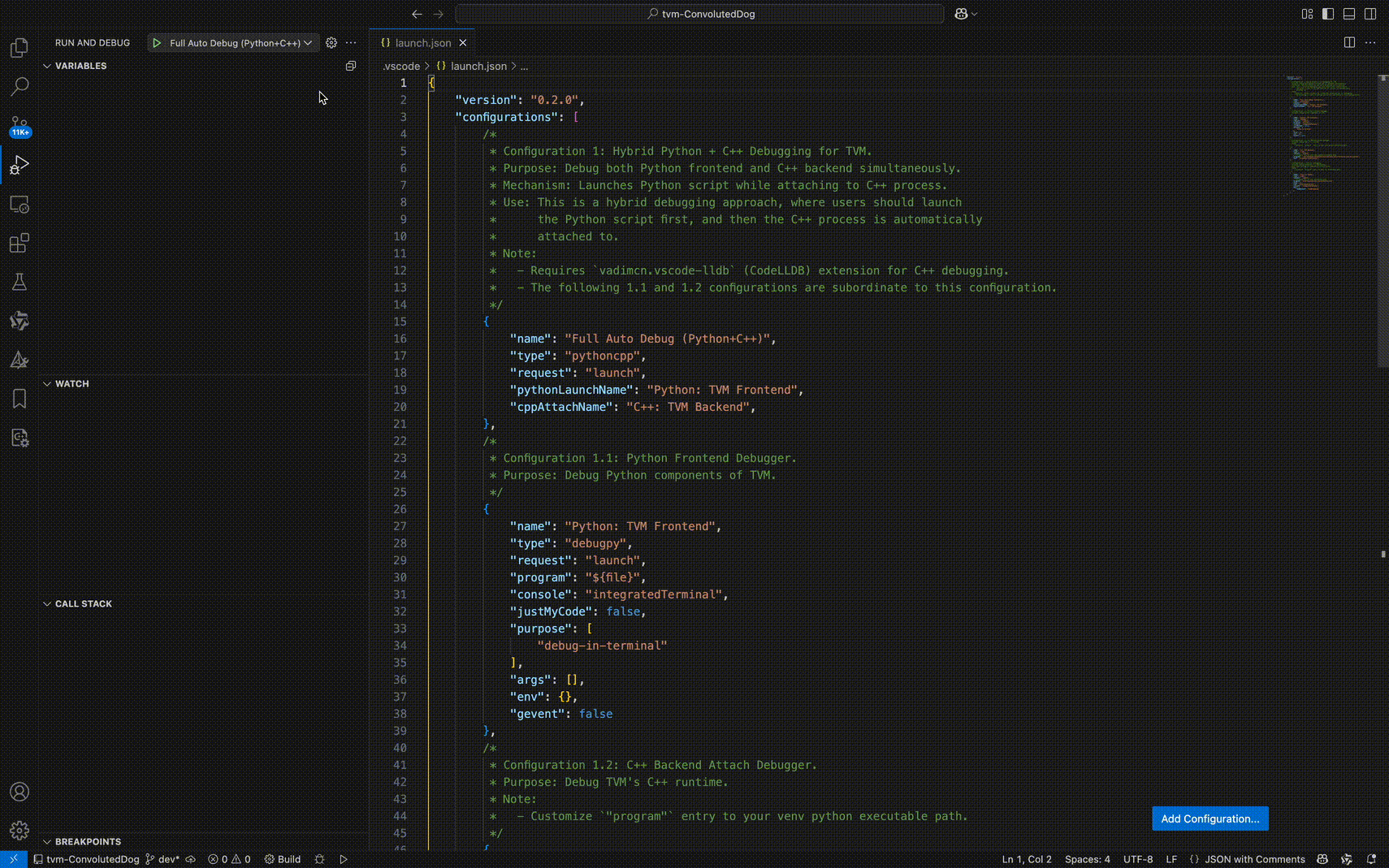The image size is (1389, 868).
Task: Click .vscode in the breadcrumb
Action: coord(401,67)
